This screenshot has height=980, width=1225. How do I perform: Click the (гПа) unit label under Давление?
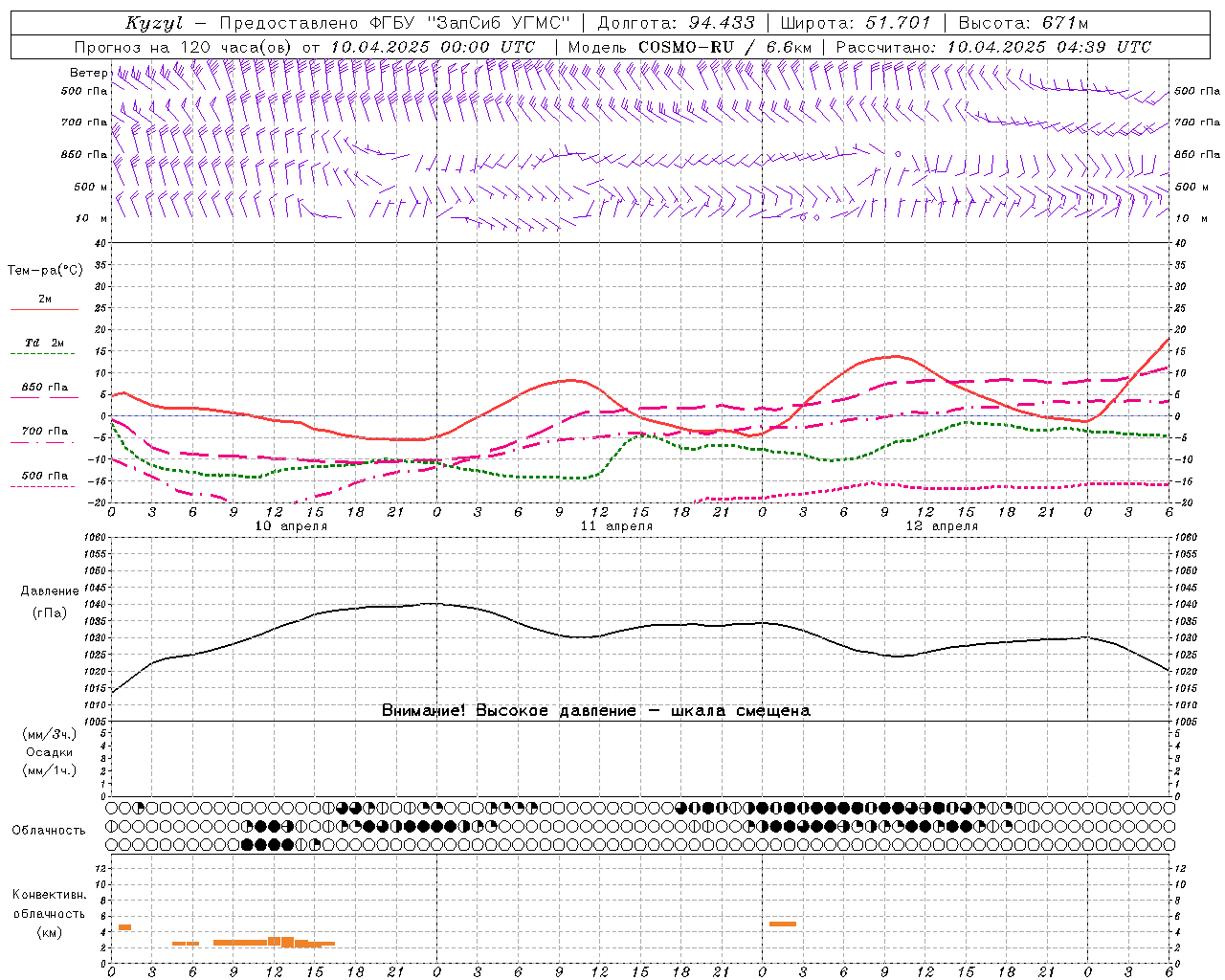pyautogui.click(x=50, y=612)
